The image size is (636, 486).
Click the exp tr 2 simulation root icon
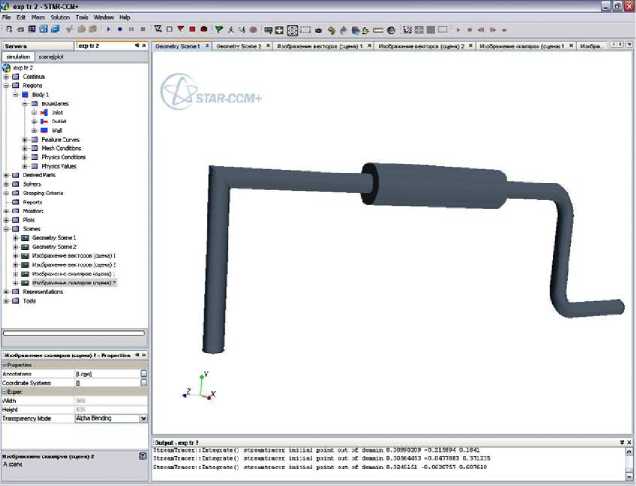pos(6,67)
